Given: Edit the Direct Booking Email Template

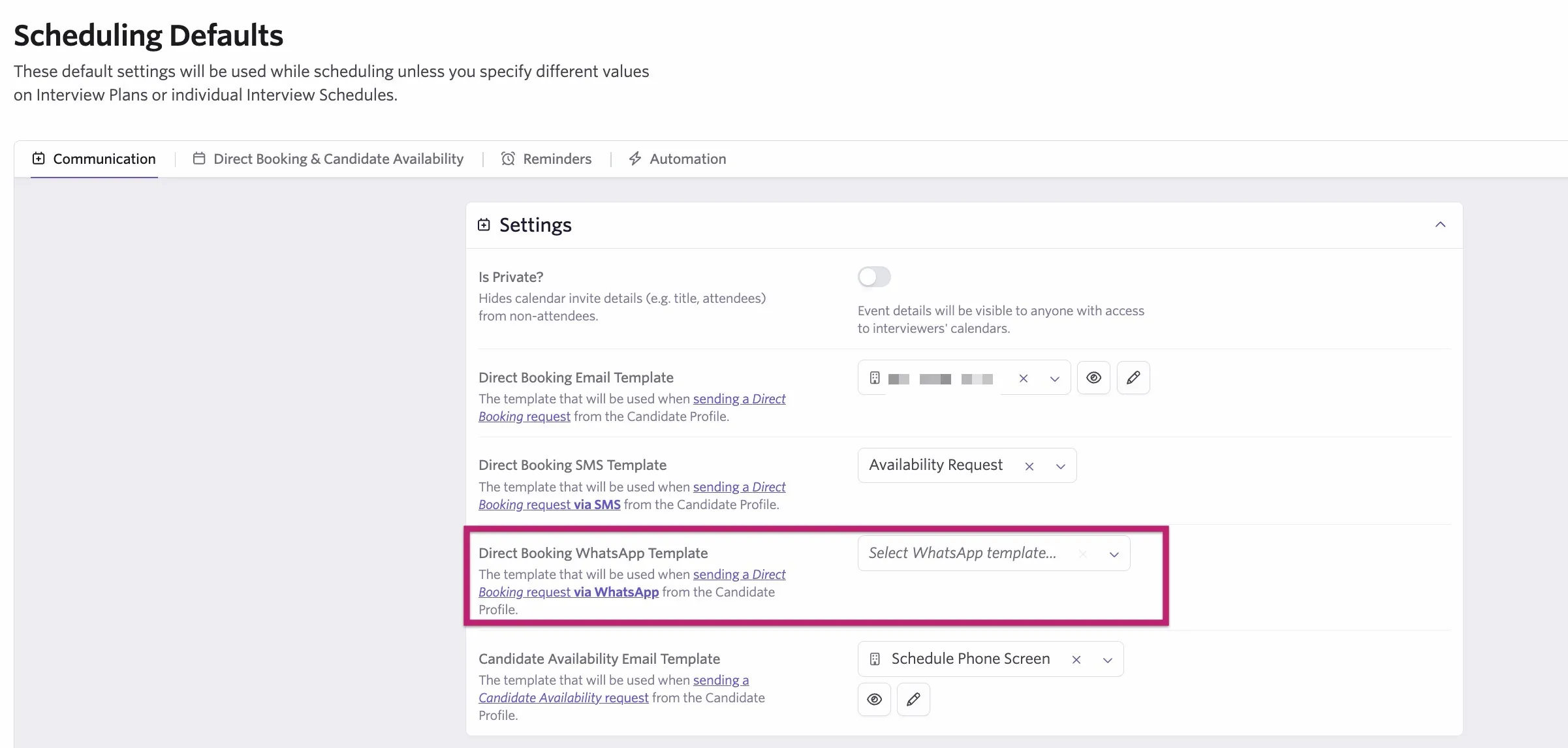Looking at the screenshot, I should tap(1133, 377).
